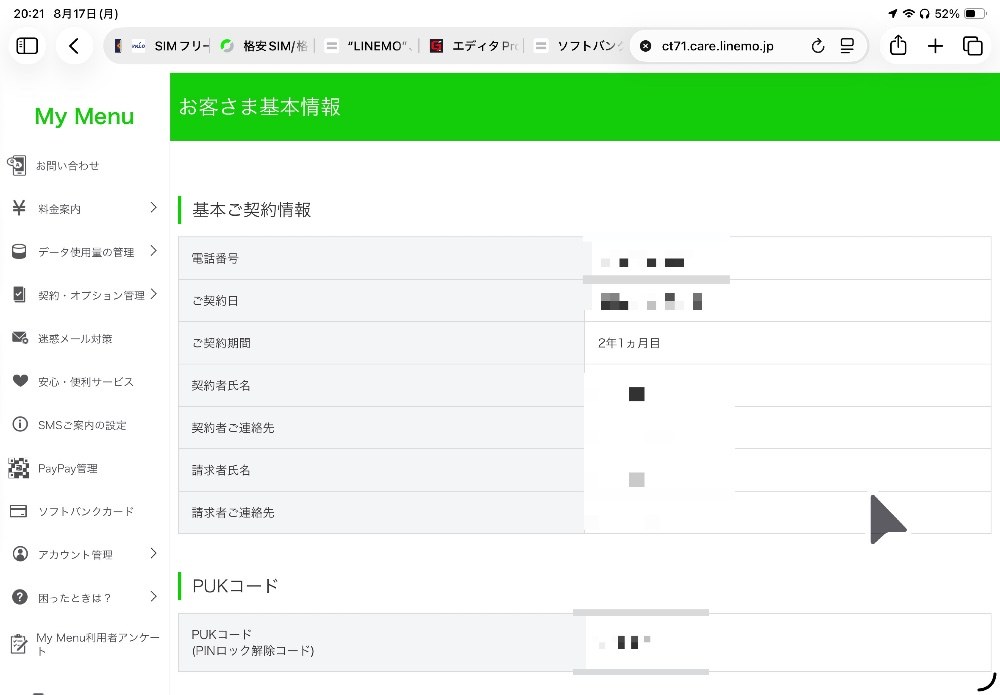Image resolution: width=1000 pixels, height=695 pixels.
Task: Switch to the ソフトバンク tab
Action: (577, 46)
